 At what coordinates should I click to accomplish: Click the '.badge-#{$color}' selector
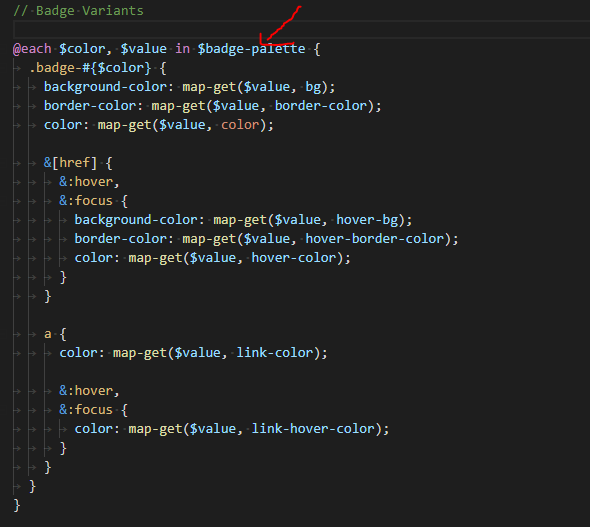coord(90,68)
